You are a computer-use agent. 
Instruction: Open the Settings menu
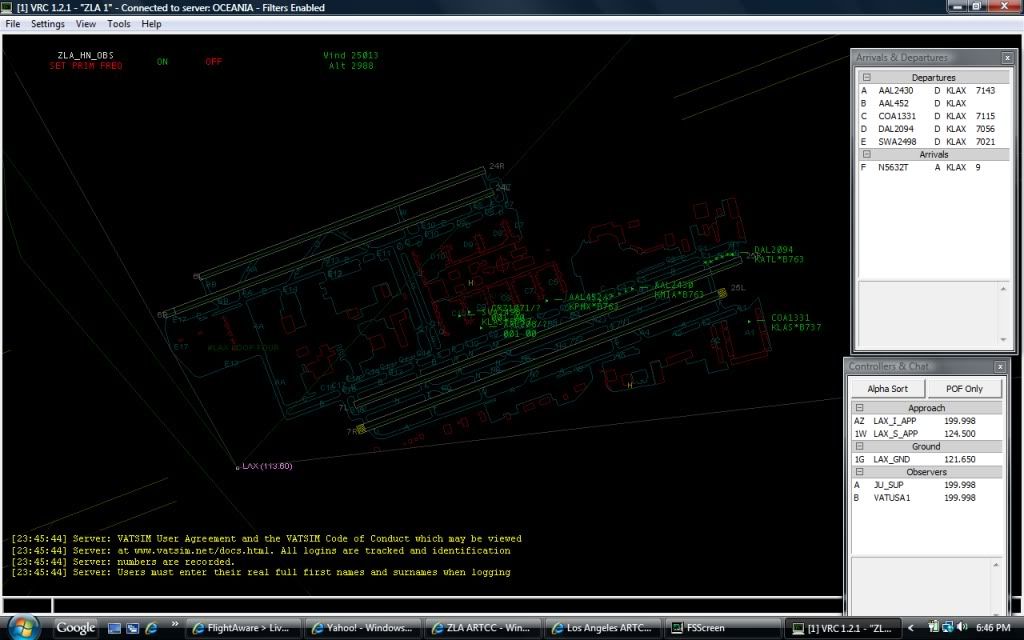tap(47, 23)
